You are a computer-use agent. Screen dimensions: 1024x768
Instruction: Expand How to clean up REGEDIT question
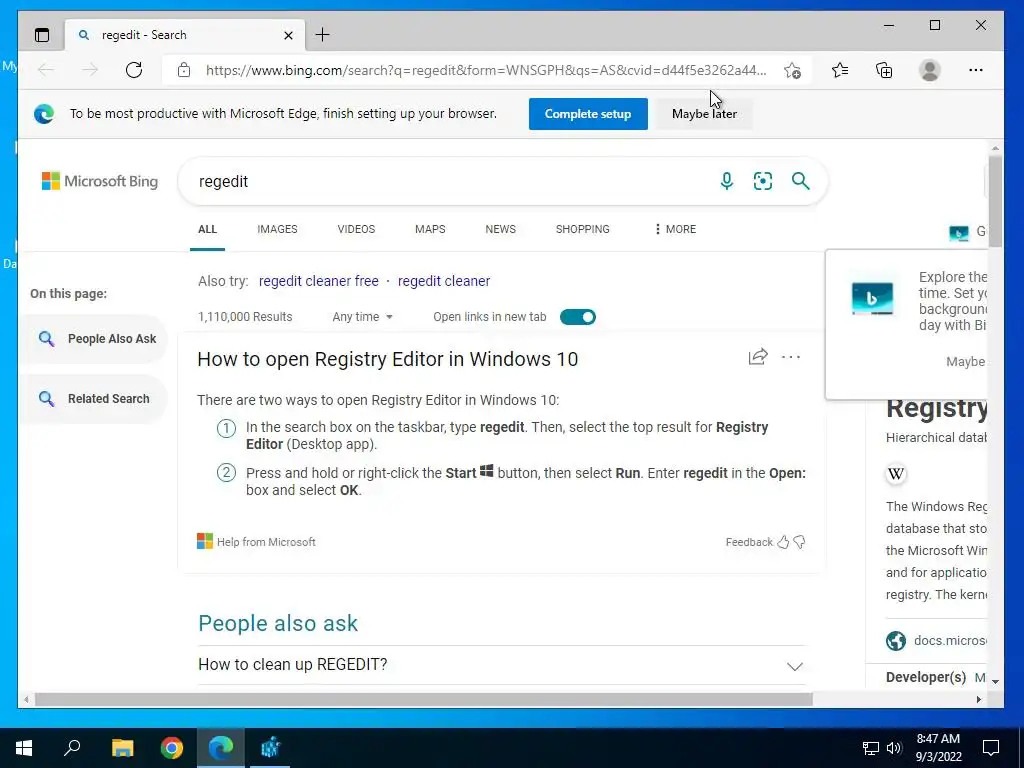[502, 665]
